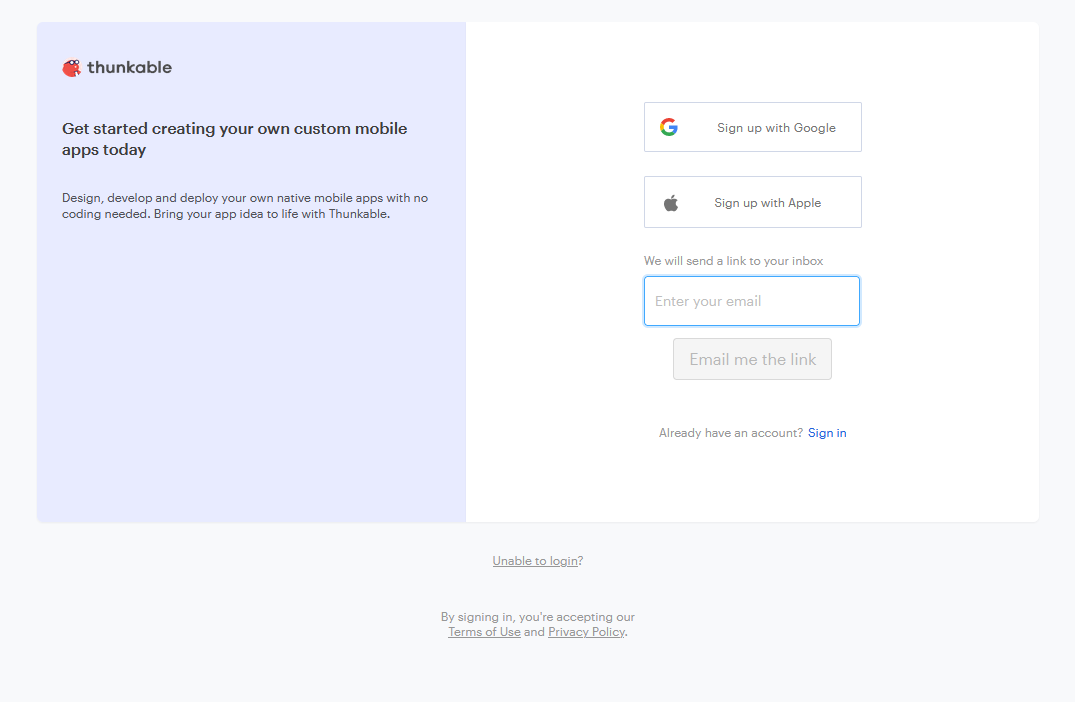Screen dimensions: 1075x702
Task: Open the Unable to login link
Action: pos(535,561)
